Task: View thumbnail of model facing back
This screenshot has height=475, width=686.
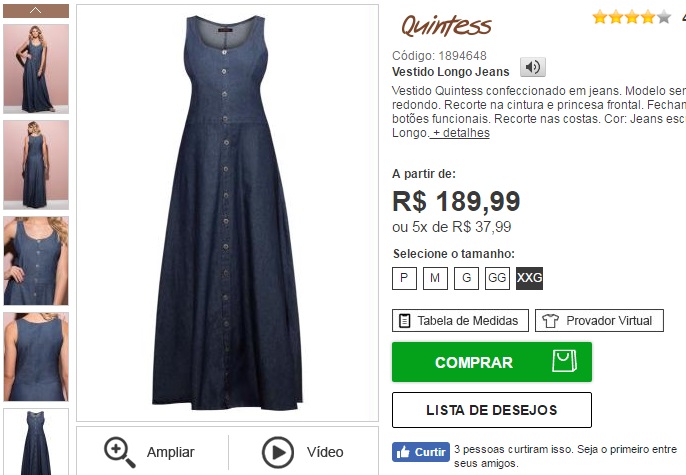Action: [x=36, y=165]
